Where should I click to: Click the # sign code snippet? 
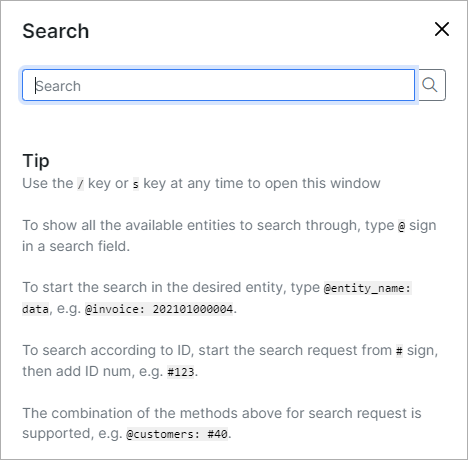pos(399,351)
